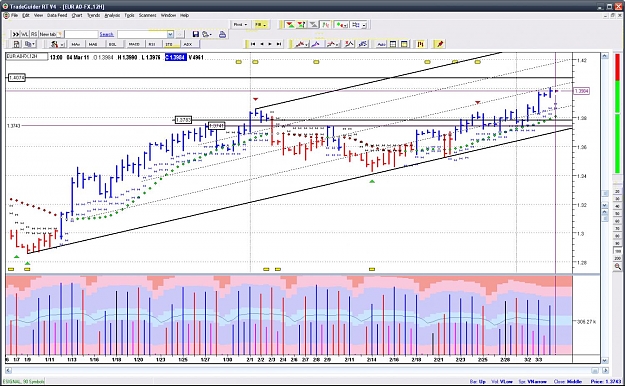Open the Trends menu
The width and height of the screenshot is (625, 386).
click(94, 15)
